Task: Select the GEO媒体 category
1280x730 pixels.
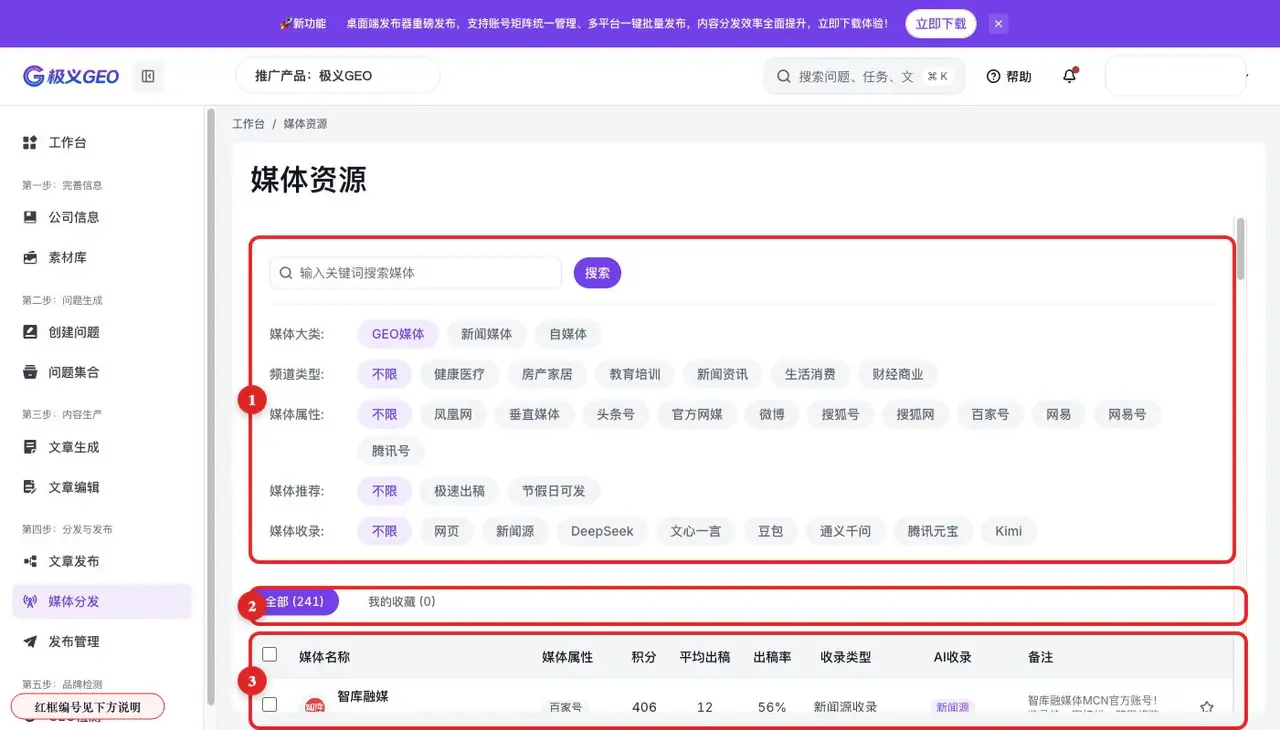Action: [398, 334]
